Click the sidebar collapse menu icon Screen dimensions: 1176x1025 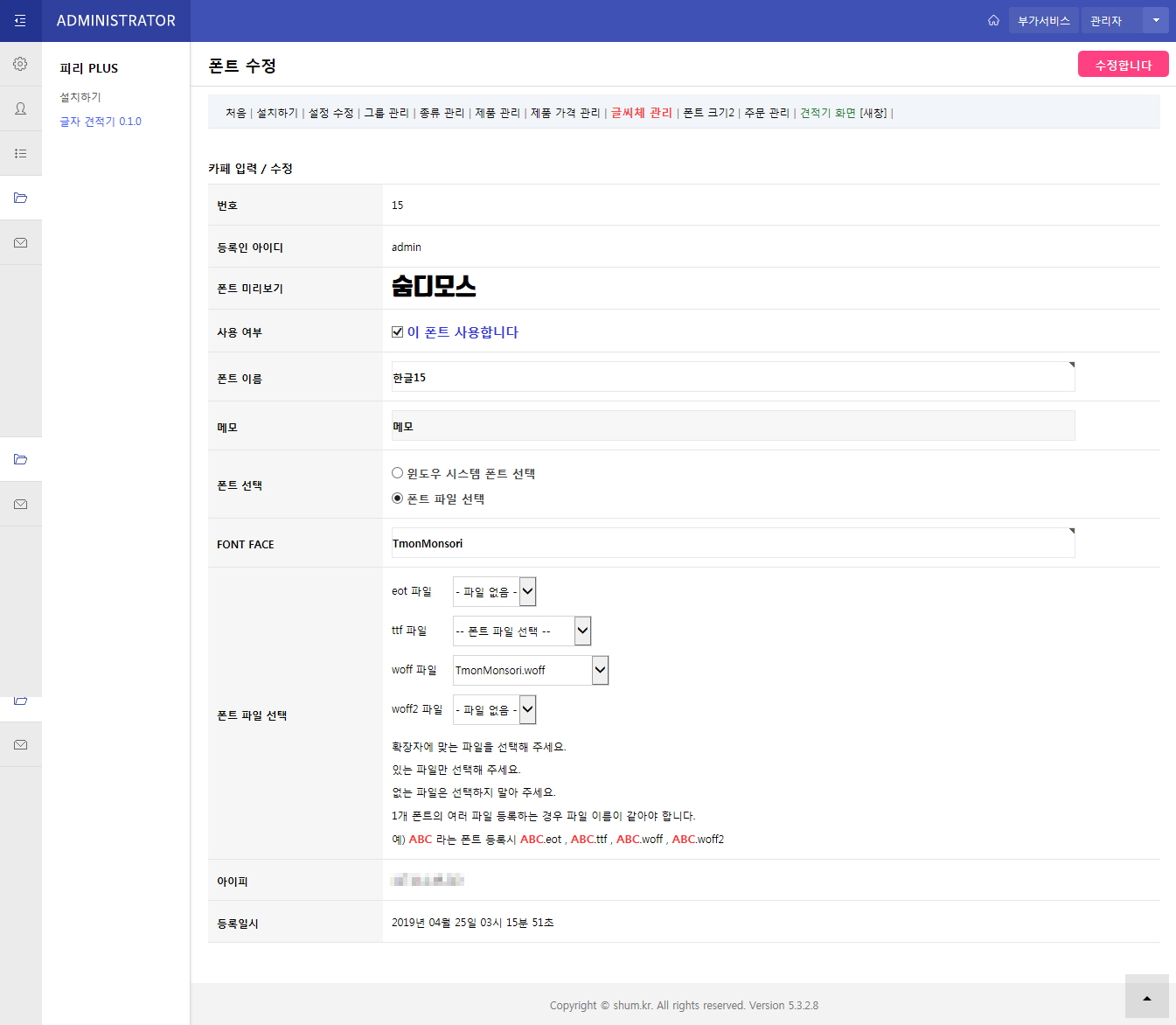point(20,21)
